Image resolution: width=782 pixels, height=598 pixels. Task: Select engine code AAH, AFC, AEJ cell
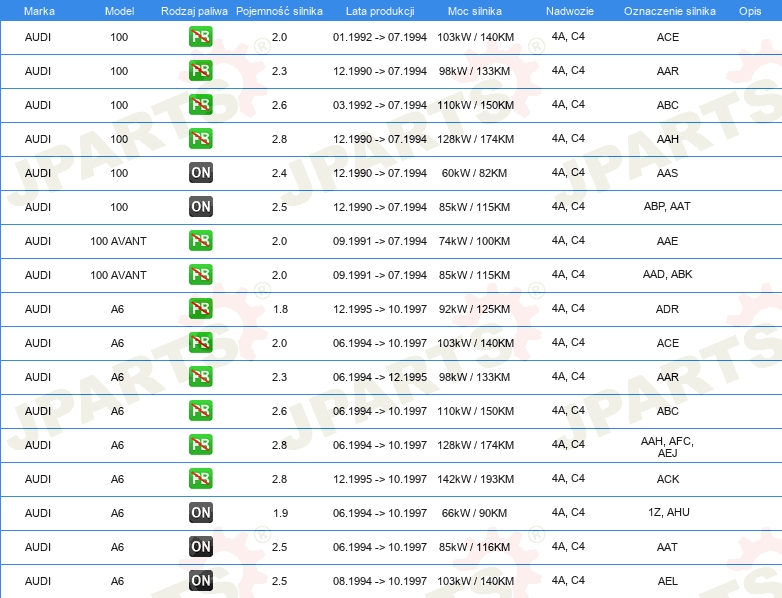667,447
